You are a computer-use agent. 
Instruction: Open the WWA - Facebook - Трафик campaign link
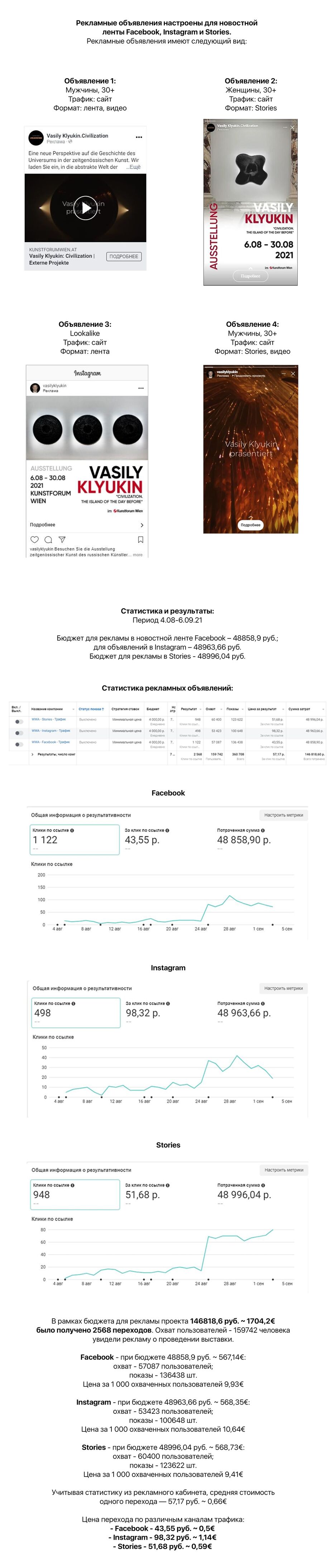[x=51, y=742]
